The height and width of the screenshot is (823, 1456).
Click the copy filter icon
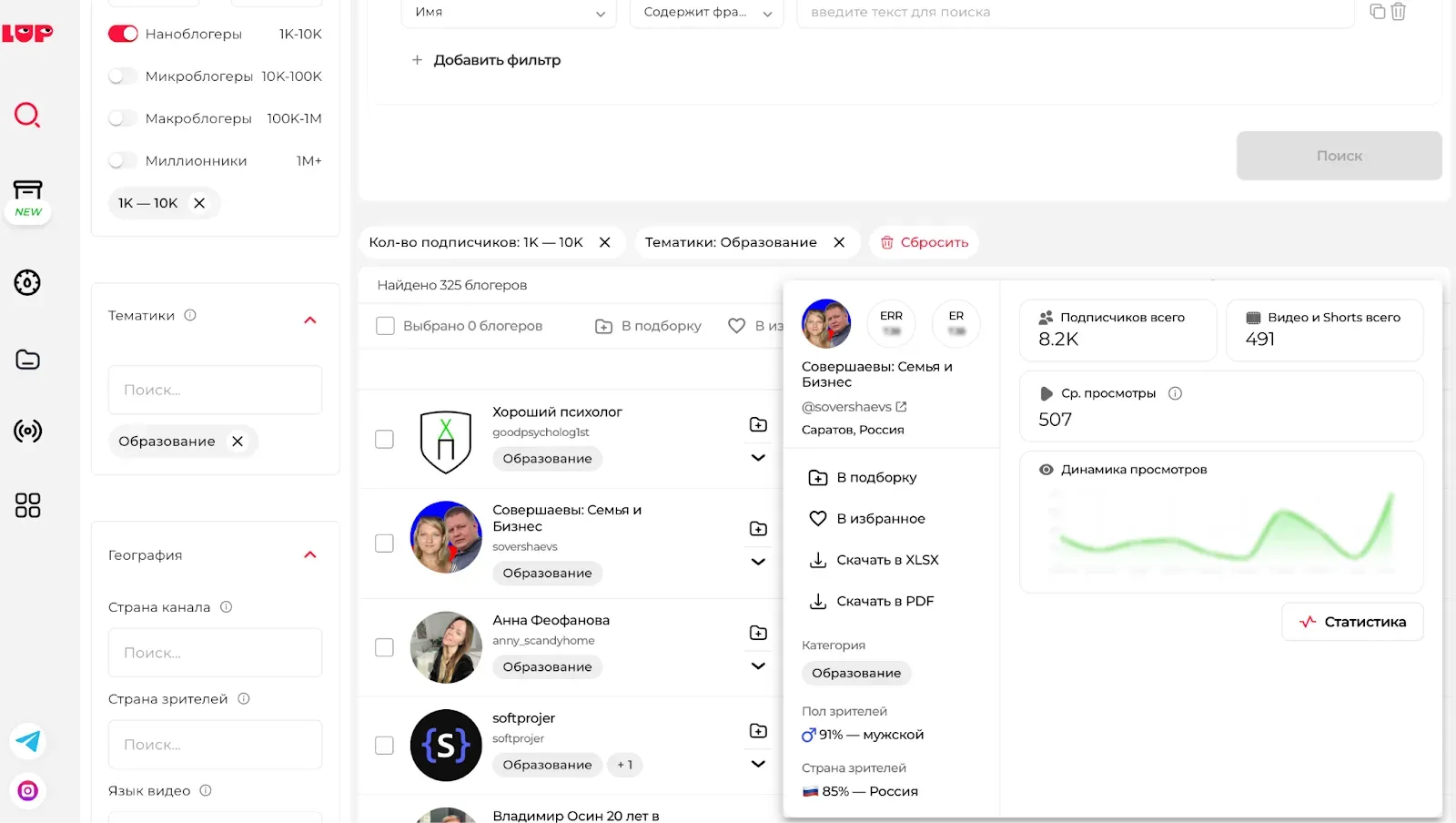(x=1377, y=12)
